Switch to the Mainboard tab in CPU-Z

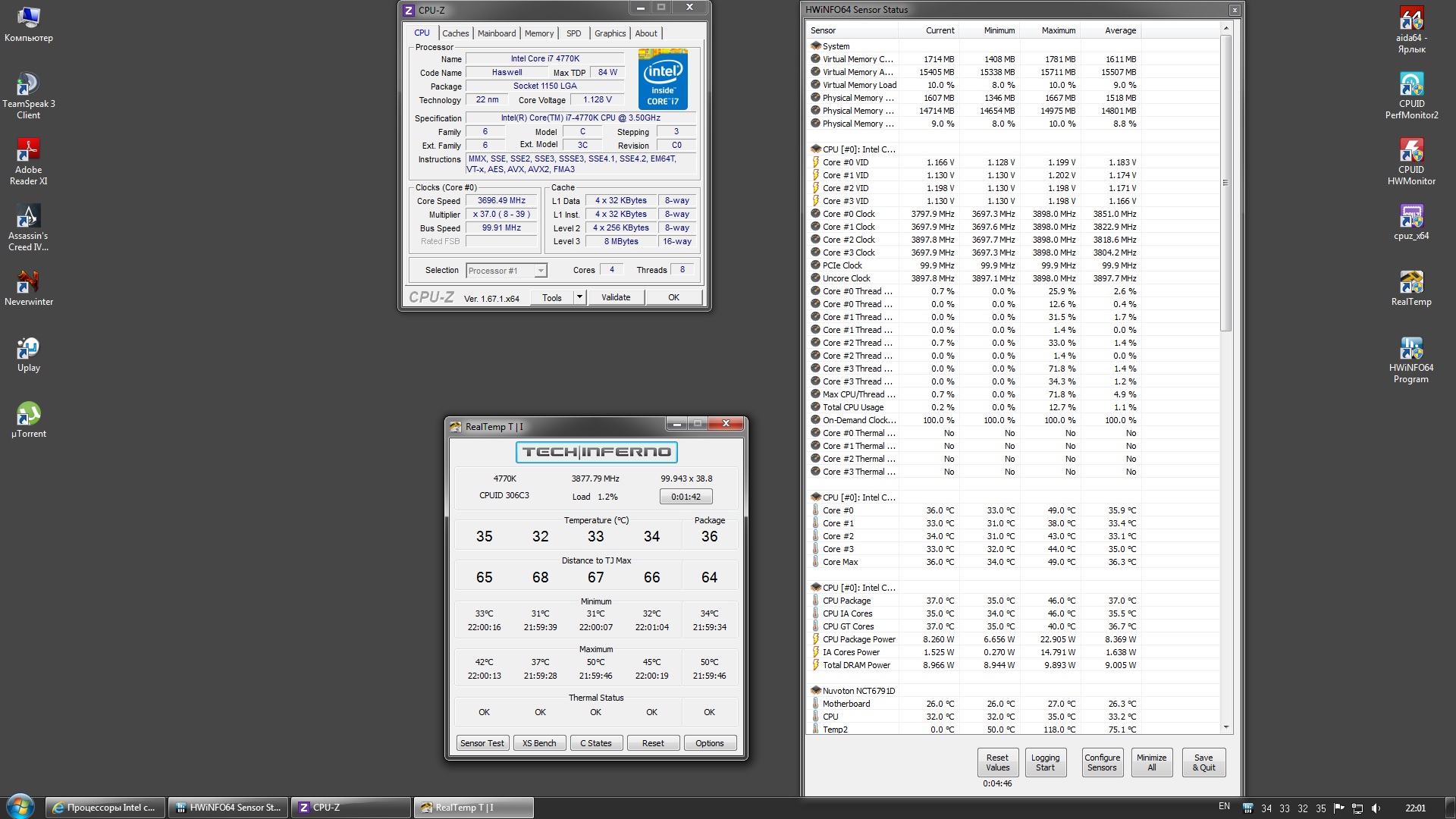tap(496, 33)
